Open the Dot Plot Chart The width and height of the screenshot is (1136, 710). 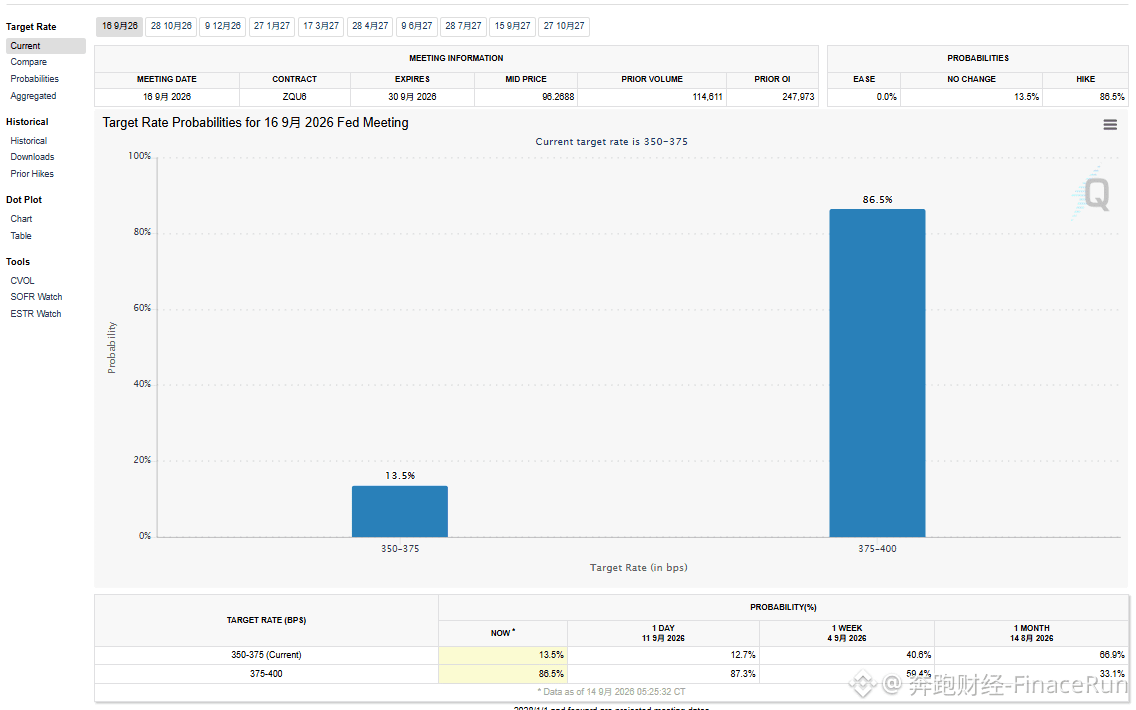click(21, 219)
